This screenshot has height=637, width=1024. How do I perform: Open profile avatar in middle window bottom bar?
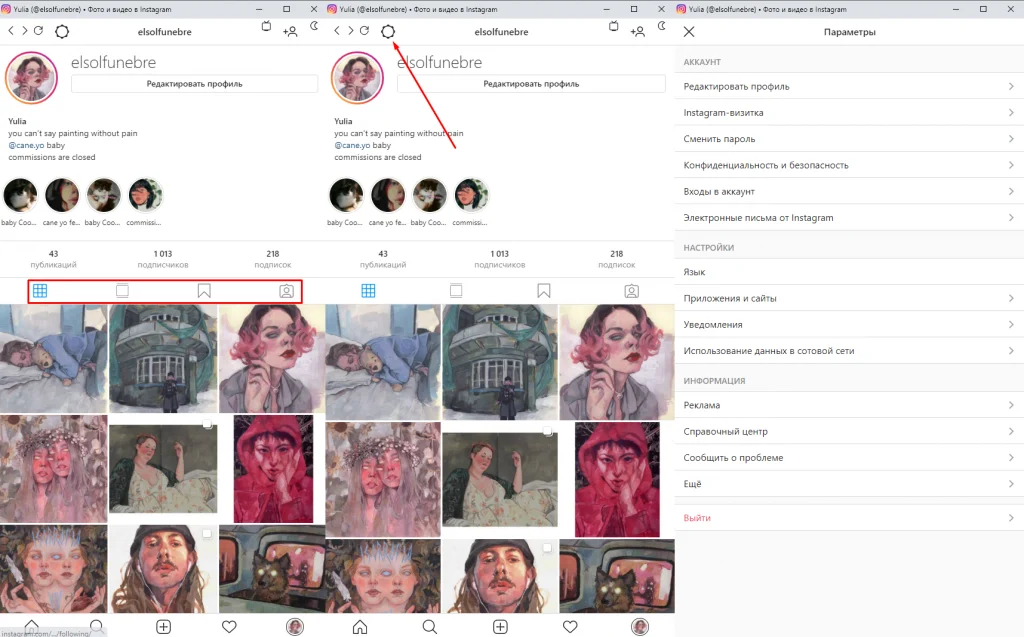(640, 627)
